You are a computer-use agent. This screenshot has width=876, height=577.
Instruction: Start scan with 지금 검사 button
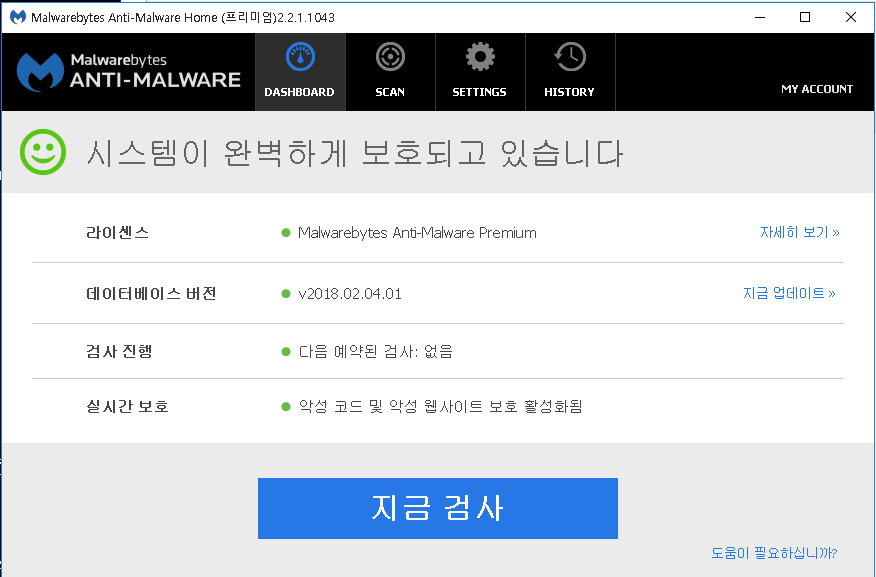(437, 508)
